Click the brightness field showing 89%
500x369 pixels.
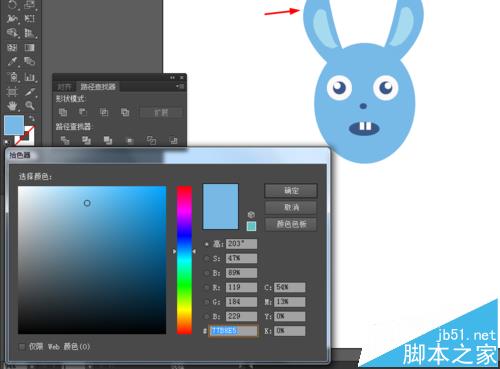241,273
